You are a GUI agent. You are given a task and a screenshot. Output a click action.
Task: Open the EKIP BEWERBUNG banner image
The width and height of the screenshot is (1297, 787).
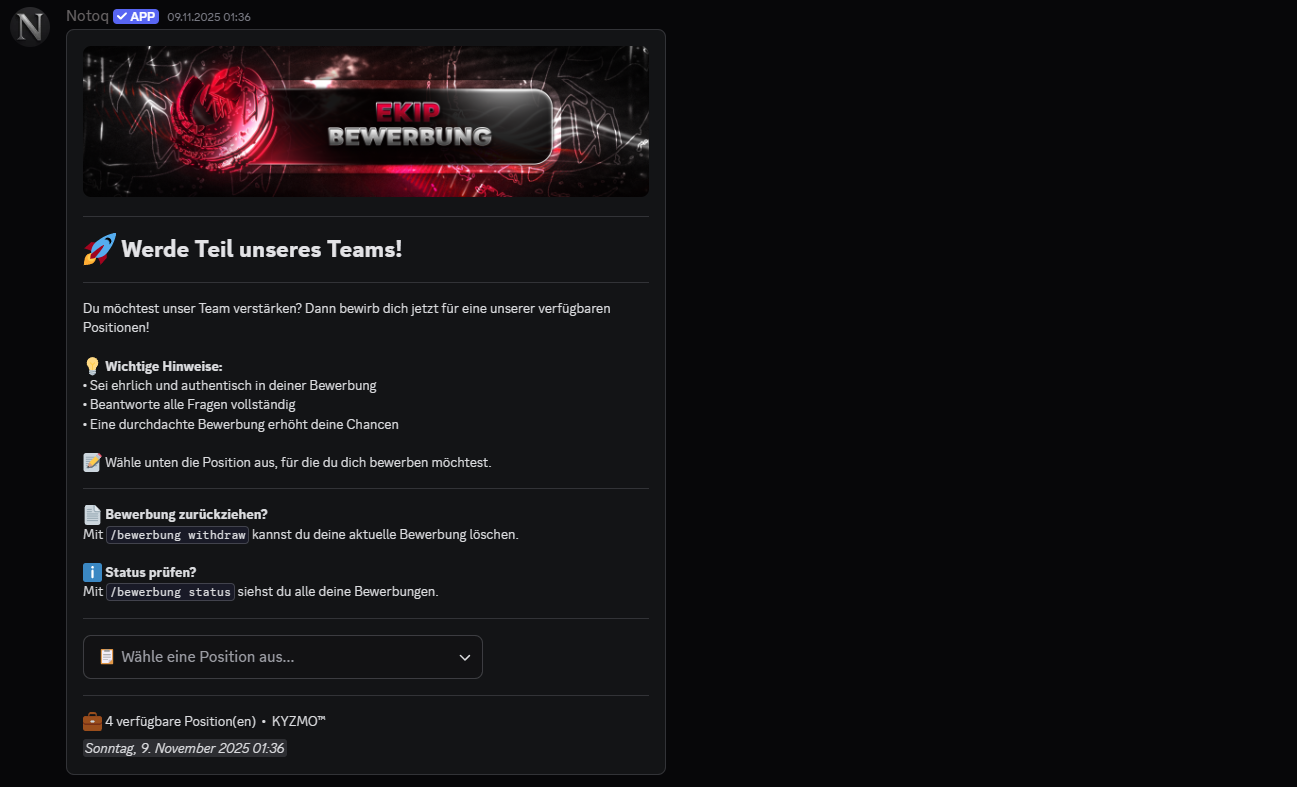click(x=366, y=121)
